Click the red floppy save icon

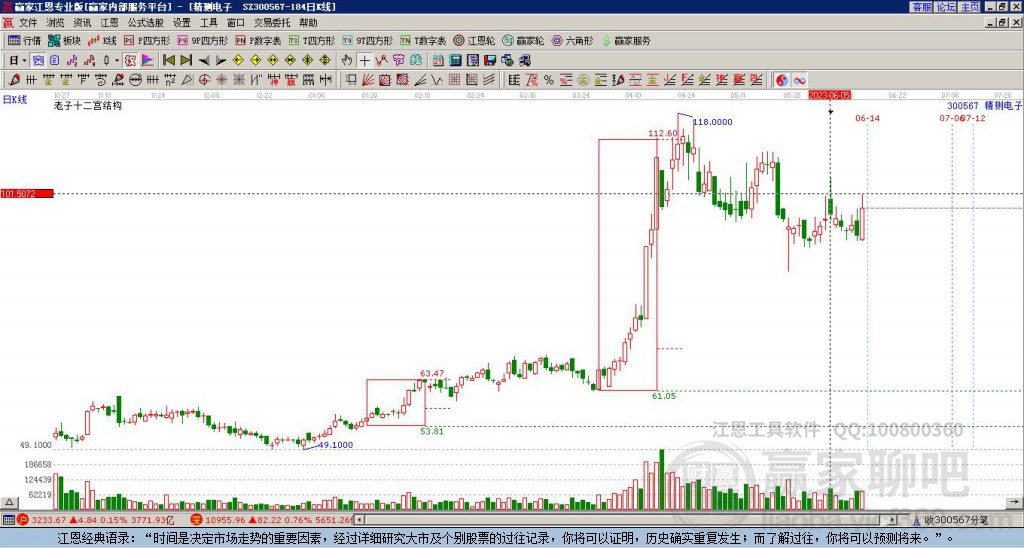click(490, 61)
